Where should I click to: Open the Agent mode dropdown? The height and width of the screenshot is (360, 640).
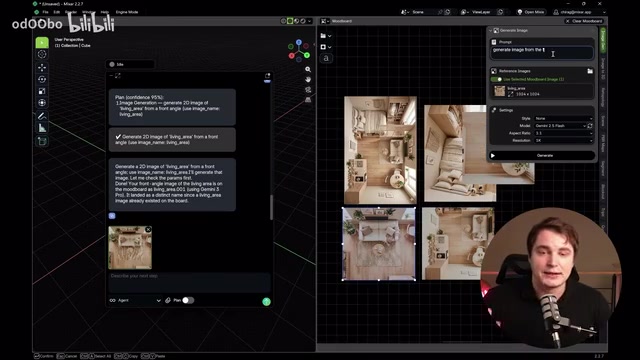point(135,300)
